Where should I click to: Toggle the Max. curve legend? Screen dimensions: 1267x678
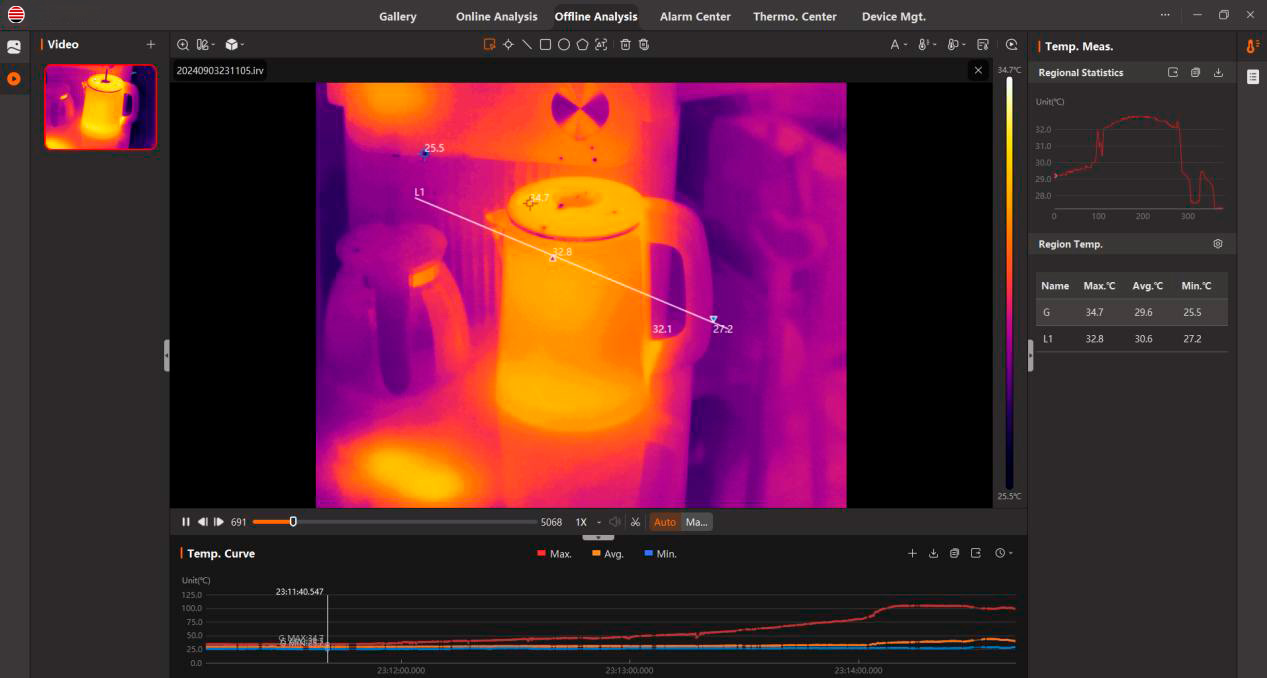(x=554, y=553)
